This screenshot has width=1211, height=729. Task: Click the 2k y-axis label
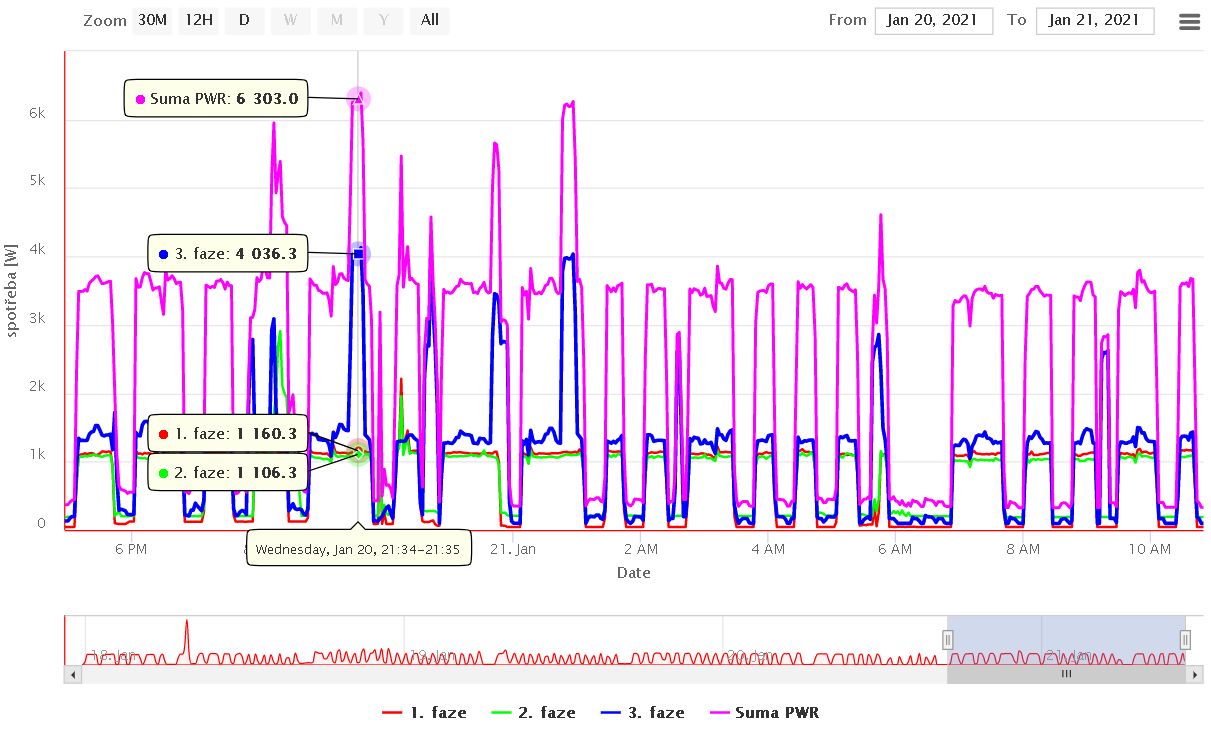point(36,386)
